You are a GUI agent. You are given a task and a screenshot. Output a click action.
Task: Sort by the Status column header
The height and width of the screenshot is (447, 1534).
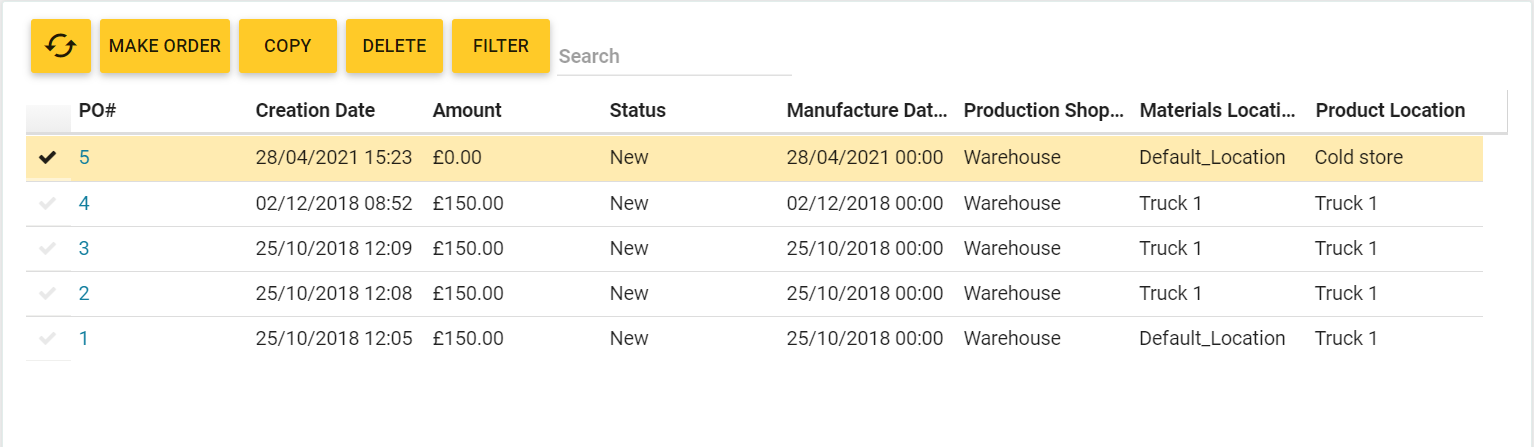pos(637,110)
